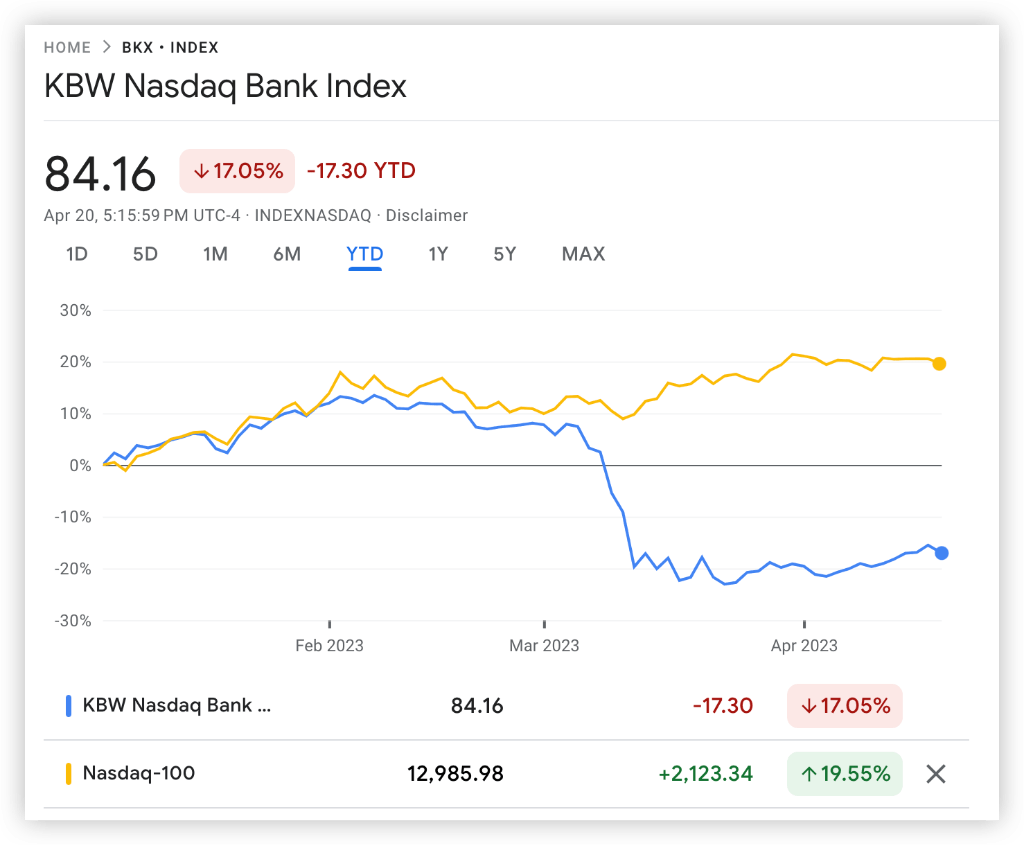Click the yellow endpoint dot on chart
The height and width of the screenshot is (845, 1024).
tap(939, 364)
